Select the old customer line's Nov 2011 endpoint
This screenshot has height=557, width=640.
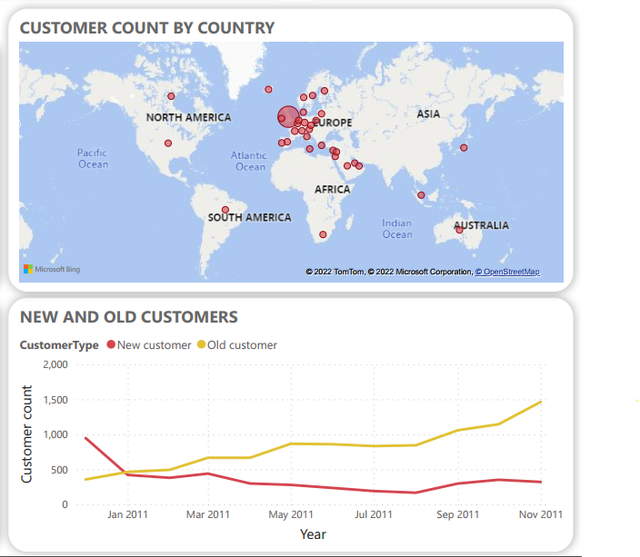click(541, 402)
